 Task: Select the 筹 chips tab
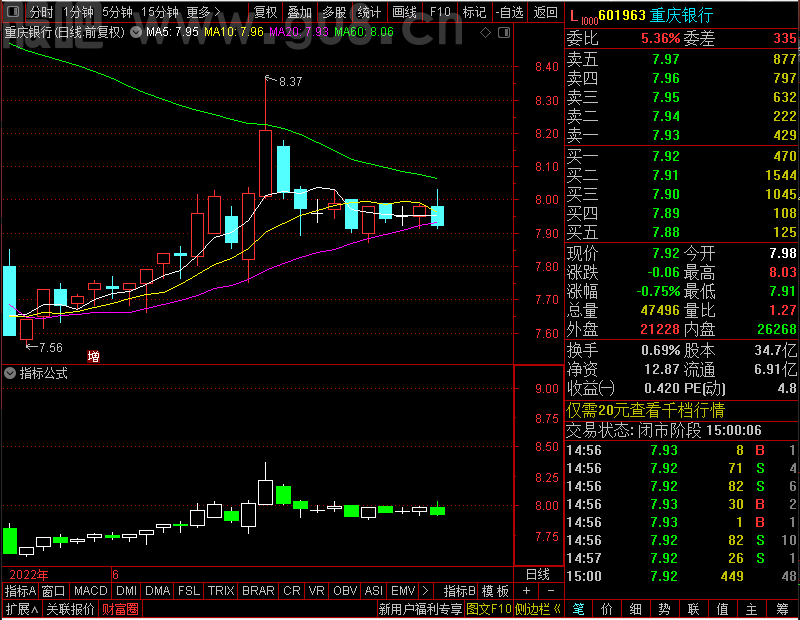tap(783, 609)
